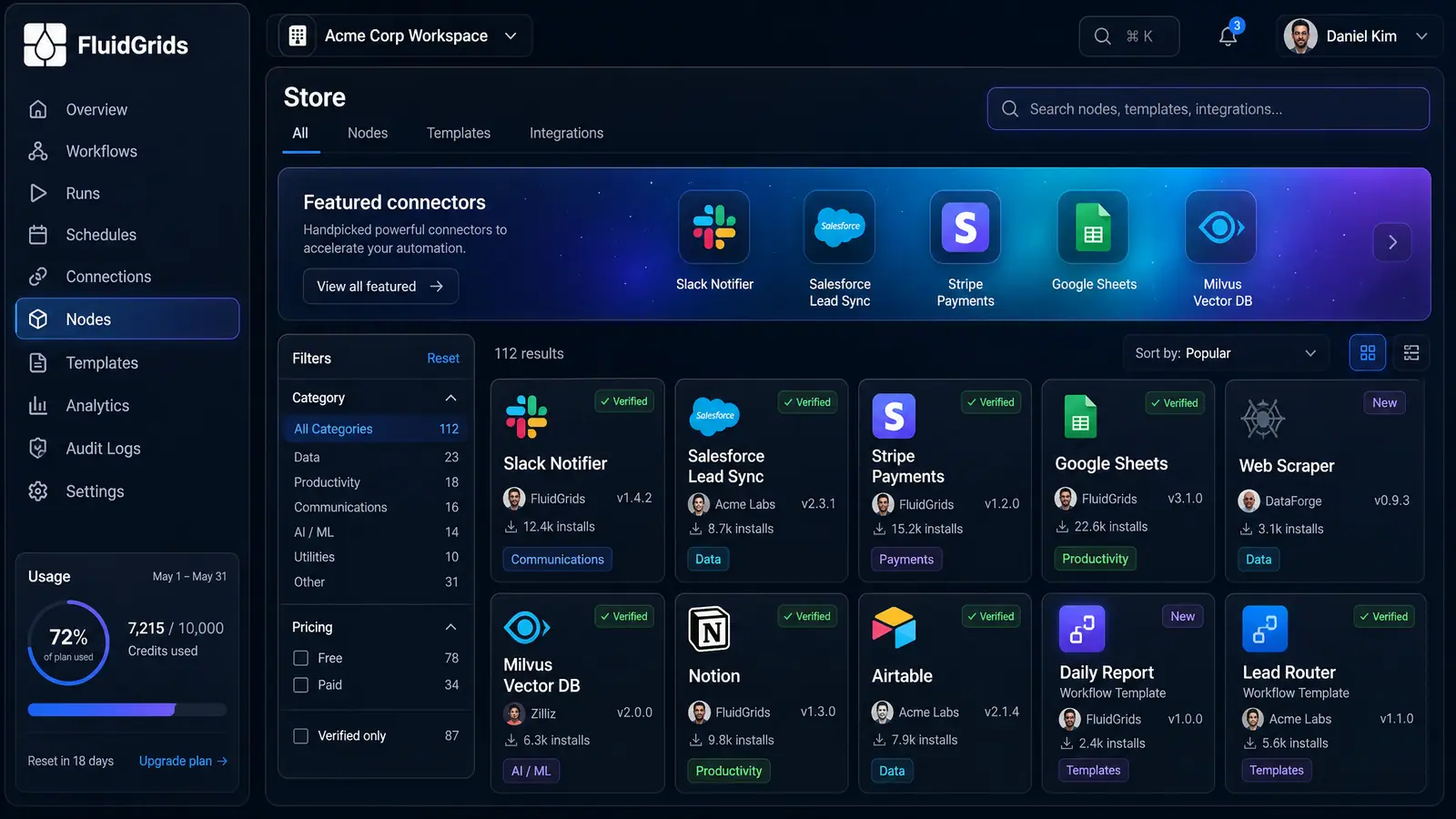Click the featured Milvus Vector DB icon
This screenshot has width=1456, height=819.
pos(1221,227)
